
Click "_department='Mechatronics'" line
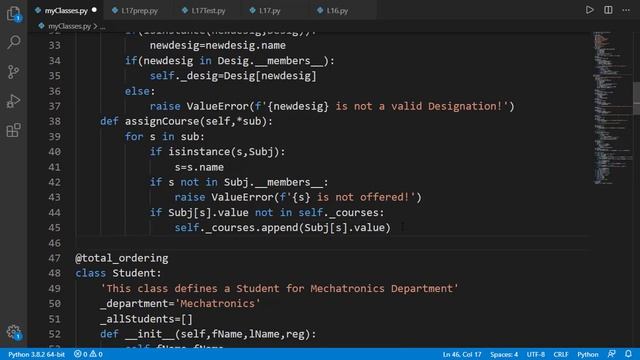pyautogui.click(x=180, y=304)
